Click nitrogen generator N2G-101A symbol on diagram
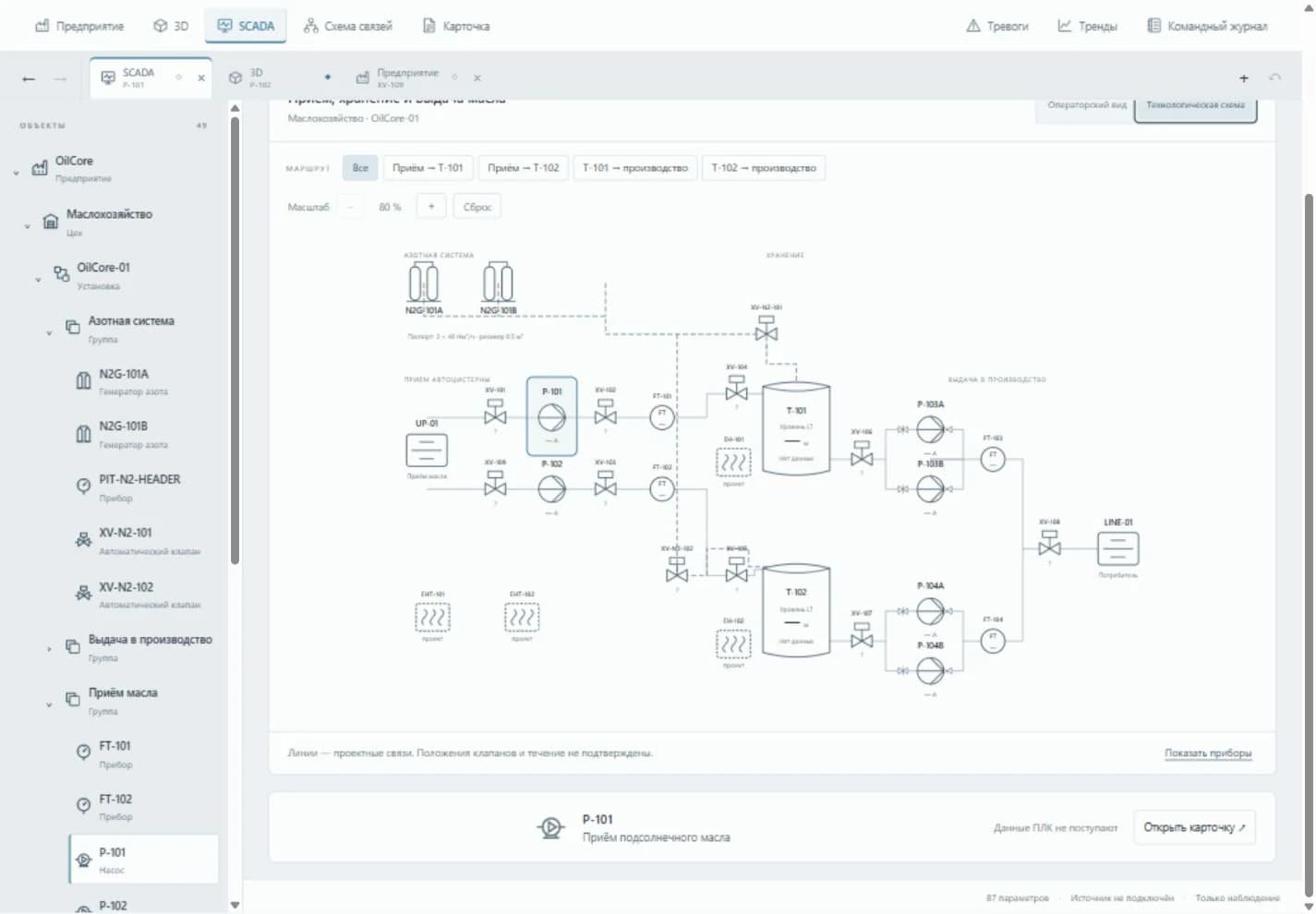The height and width of the screenshot is (914, 1316). click(x=424, y=283)
